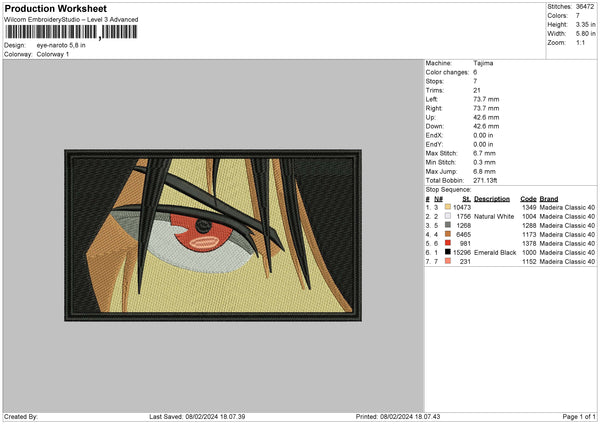Click the zoom value '1:1'

580,42
